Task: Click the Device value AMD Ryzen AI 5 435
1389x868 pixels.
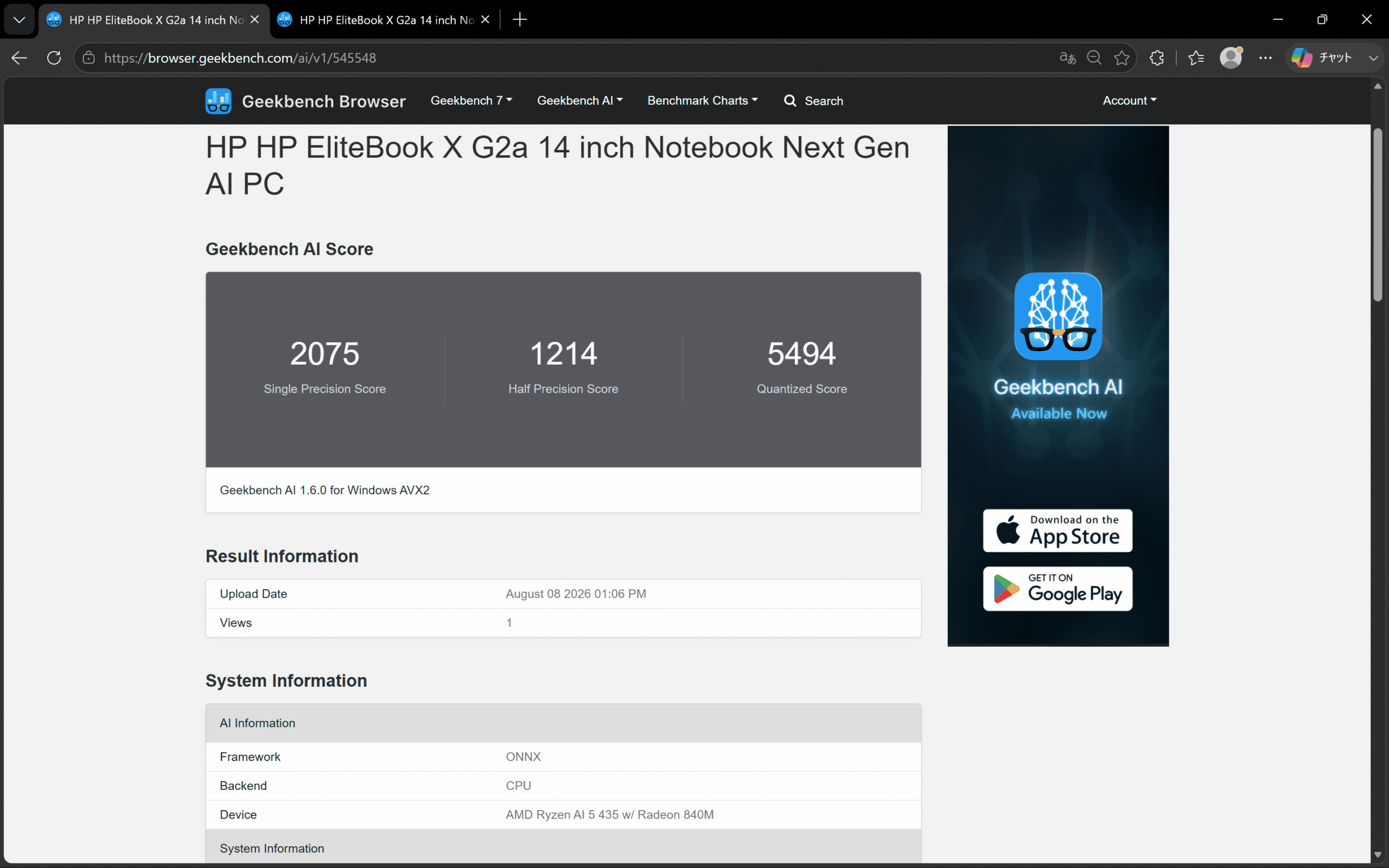Action: coord(609,815)
